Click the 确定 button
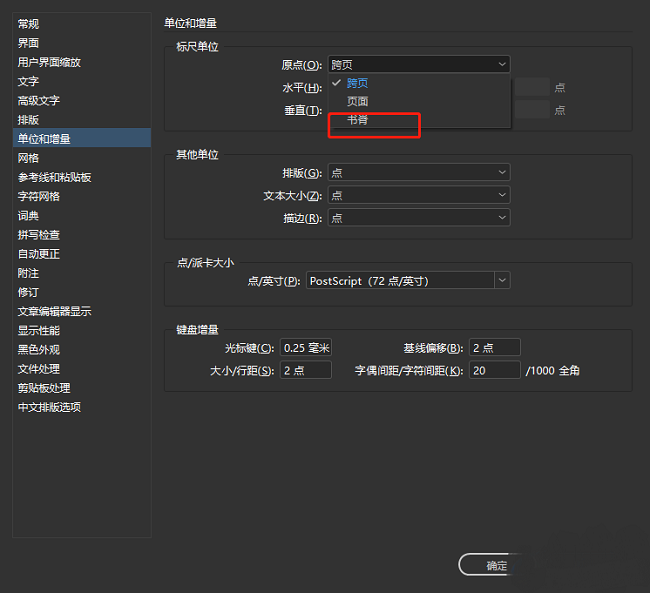650x593 pixels. 496,566
